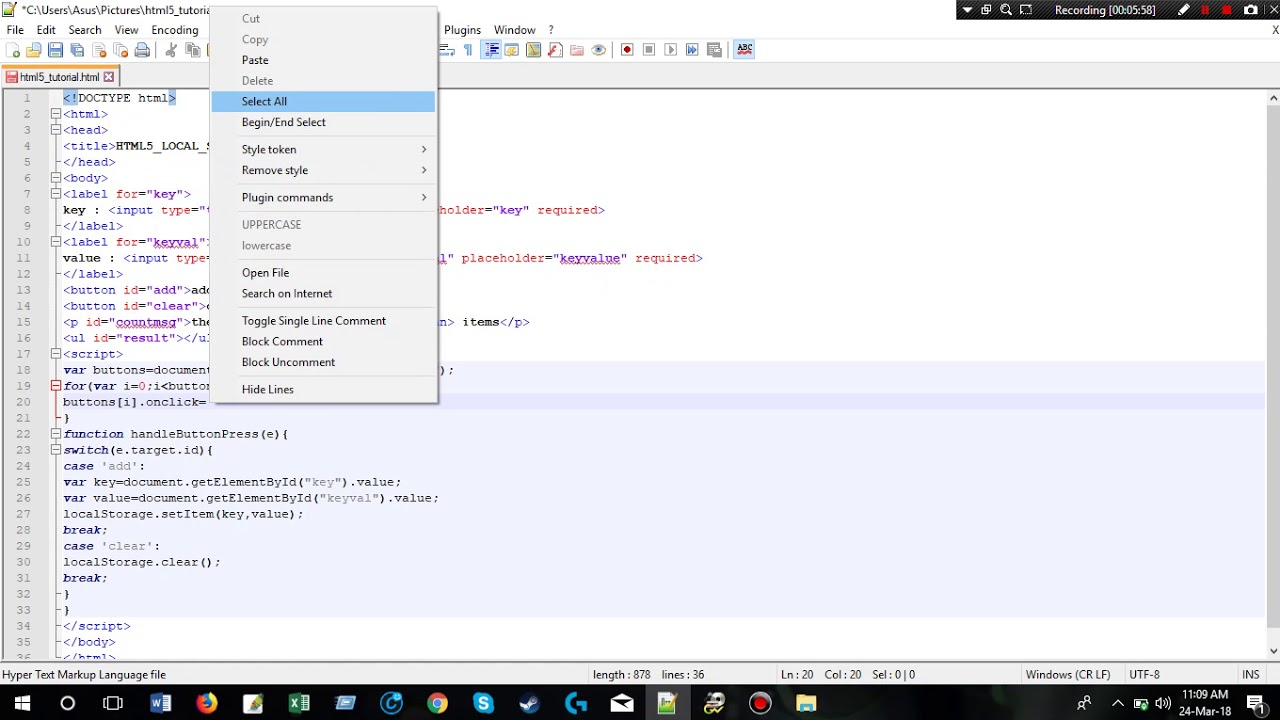This screenshot has width=1280, height=720.
Task: Click the Windows (CR LF) status bar field
Action: [x=1067, y=675]
